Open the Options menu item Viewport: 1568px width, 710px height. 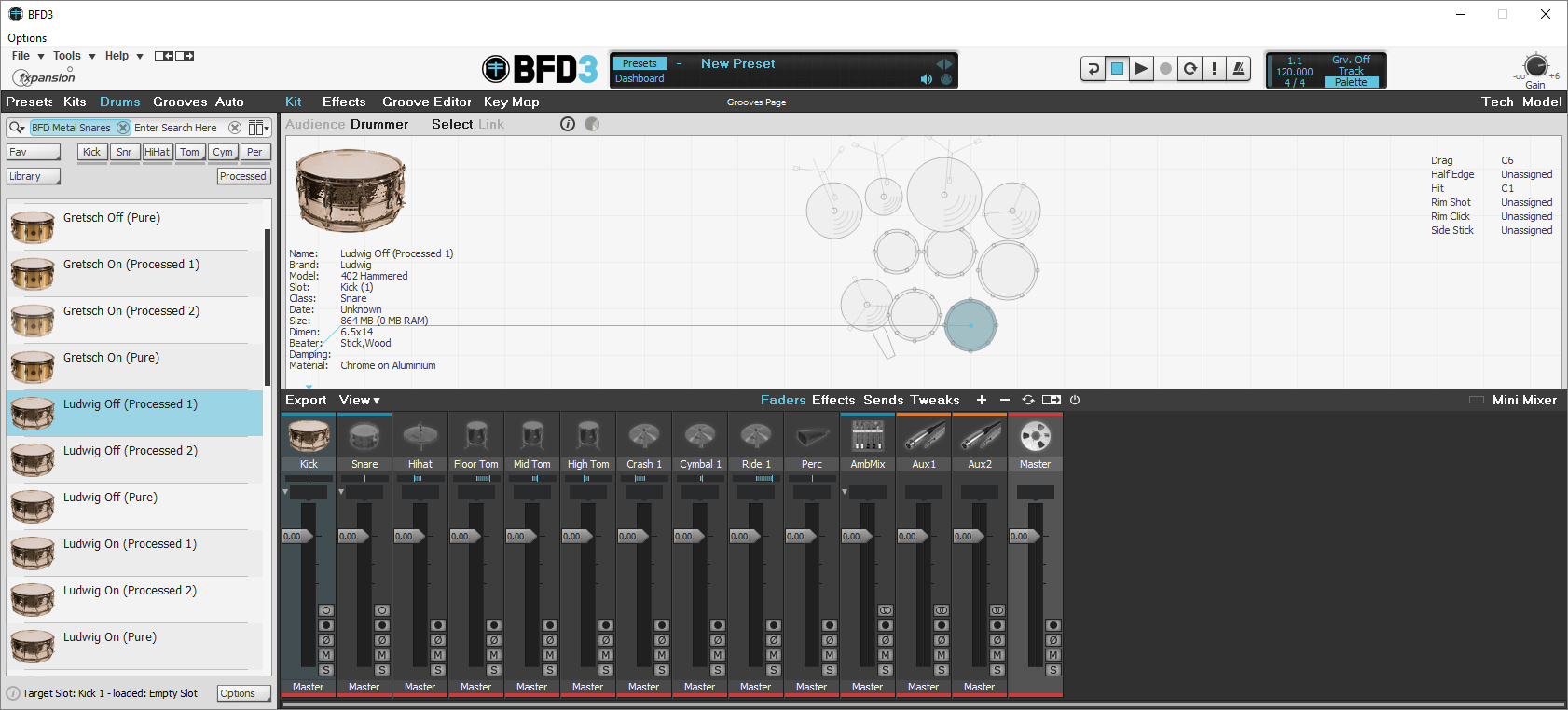27,38
